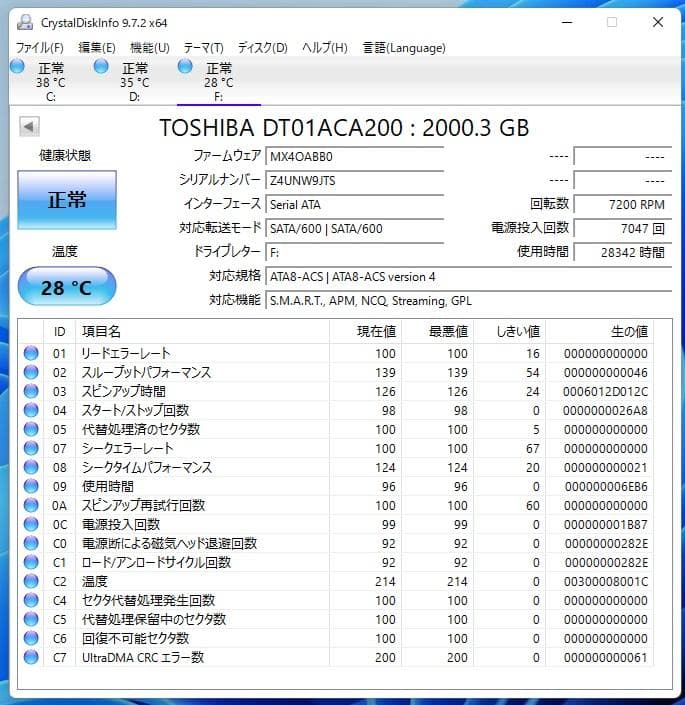Click status icon for 05 代替処理済のセクタ数
The image size is (685, 705).
[31, 429]
